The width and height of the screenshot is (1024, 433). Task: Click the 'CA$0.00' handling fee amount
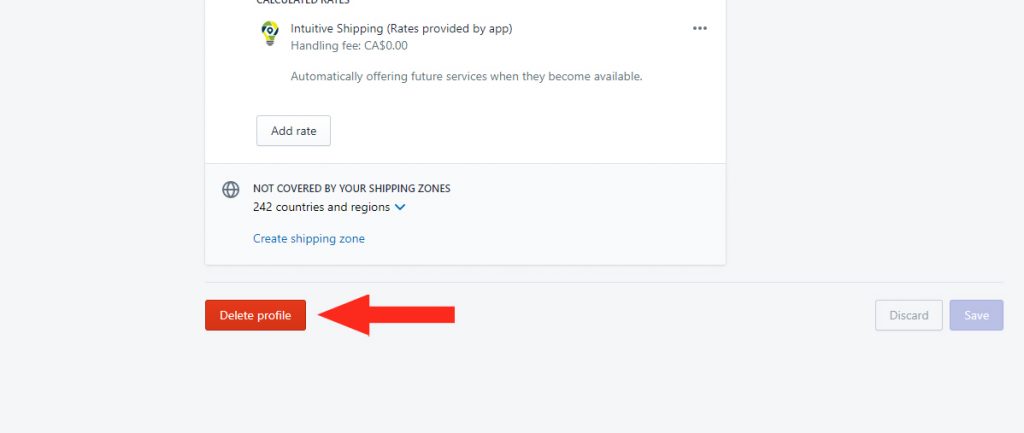coord(386,46)
